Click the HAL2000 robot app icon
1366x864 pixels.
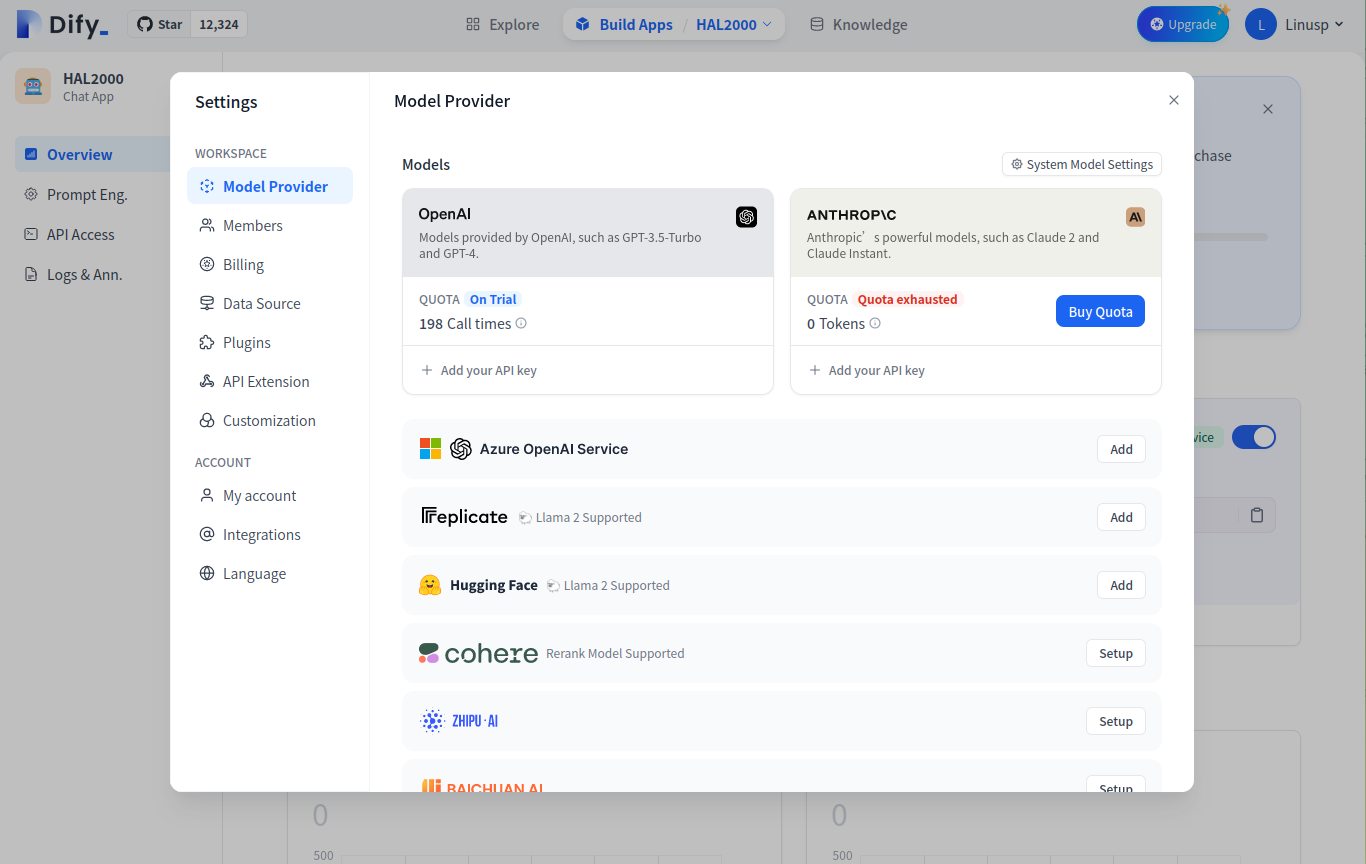33,86
